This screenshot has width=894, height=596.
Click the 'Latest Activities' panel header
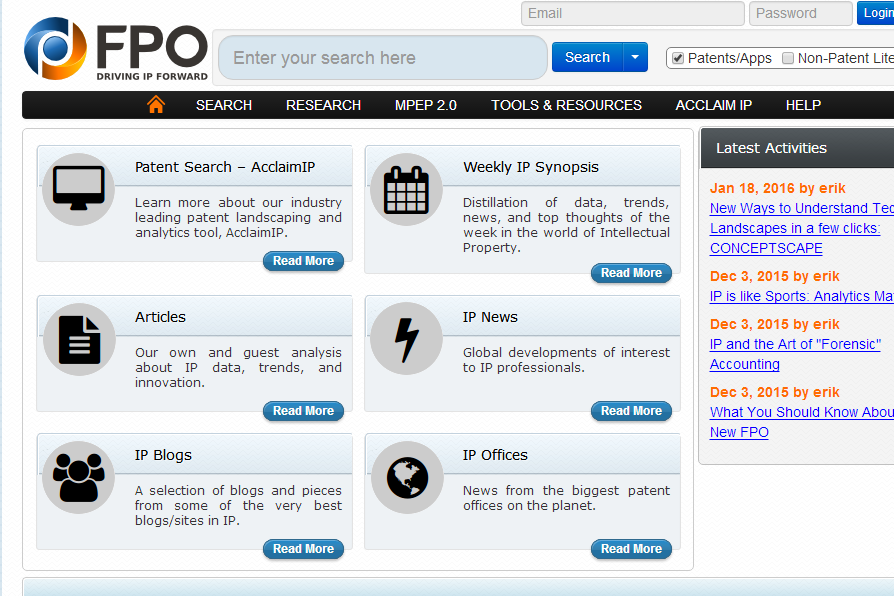click(797, 148)
